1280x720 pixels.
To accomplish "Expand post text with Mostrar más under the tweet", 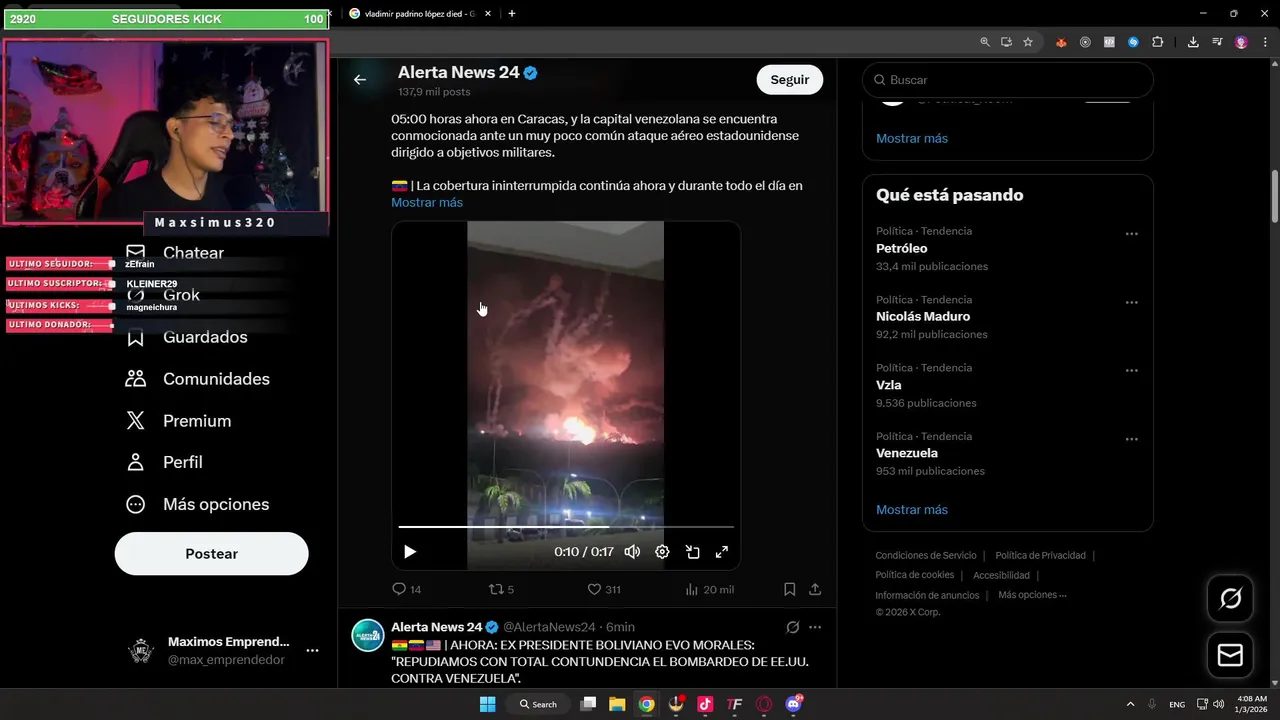I will tap(427, 202).
